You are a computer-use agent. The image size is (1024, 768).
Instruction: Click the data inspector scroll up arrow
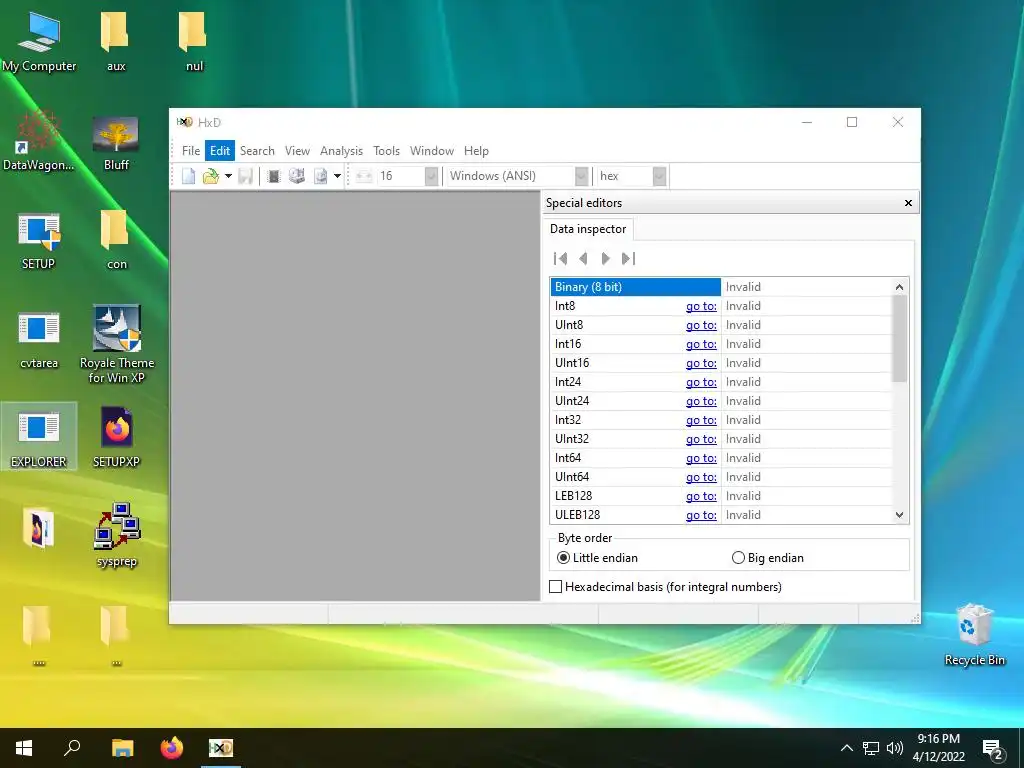point(899,287)
